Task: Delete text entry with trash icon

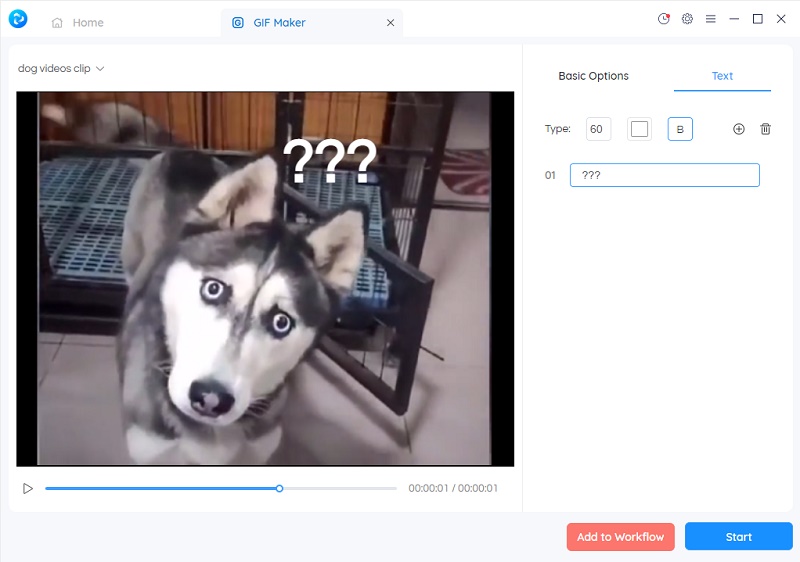Action: (x=765, y=129)
